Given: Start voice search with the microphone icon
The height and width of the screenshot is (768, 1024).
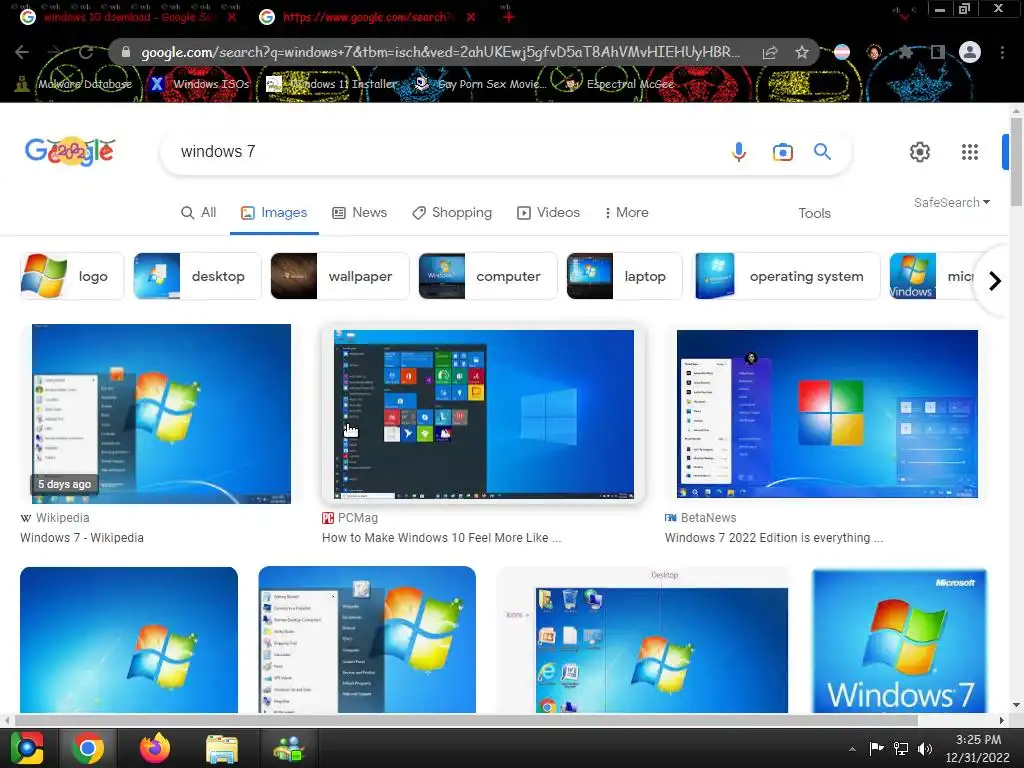Looking at the screenshot, I should click(x=739, y=152).
